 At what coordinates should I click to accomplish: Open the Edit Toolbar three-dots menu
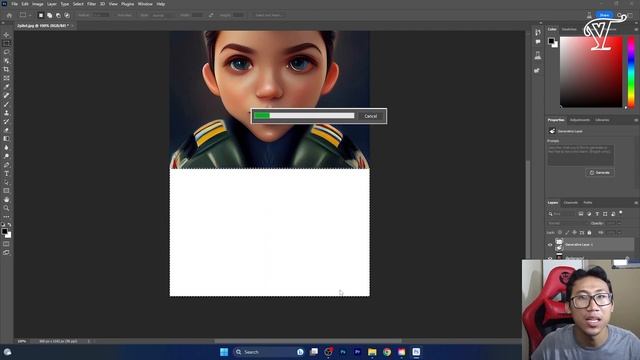click(x=6, y=217)
